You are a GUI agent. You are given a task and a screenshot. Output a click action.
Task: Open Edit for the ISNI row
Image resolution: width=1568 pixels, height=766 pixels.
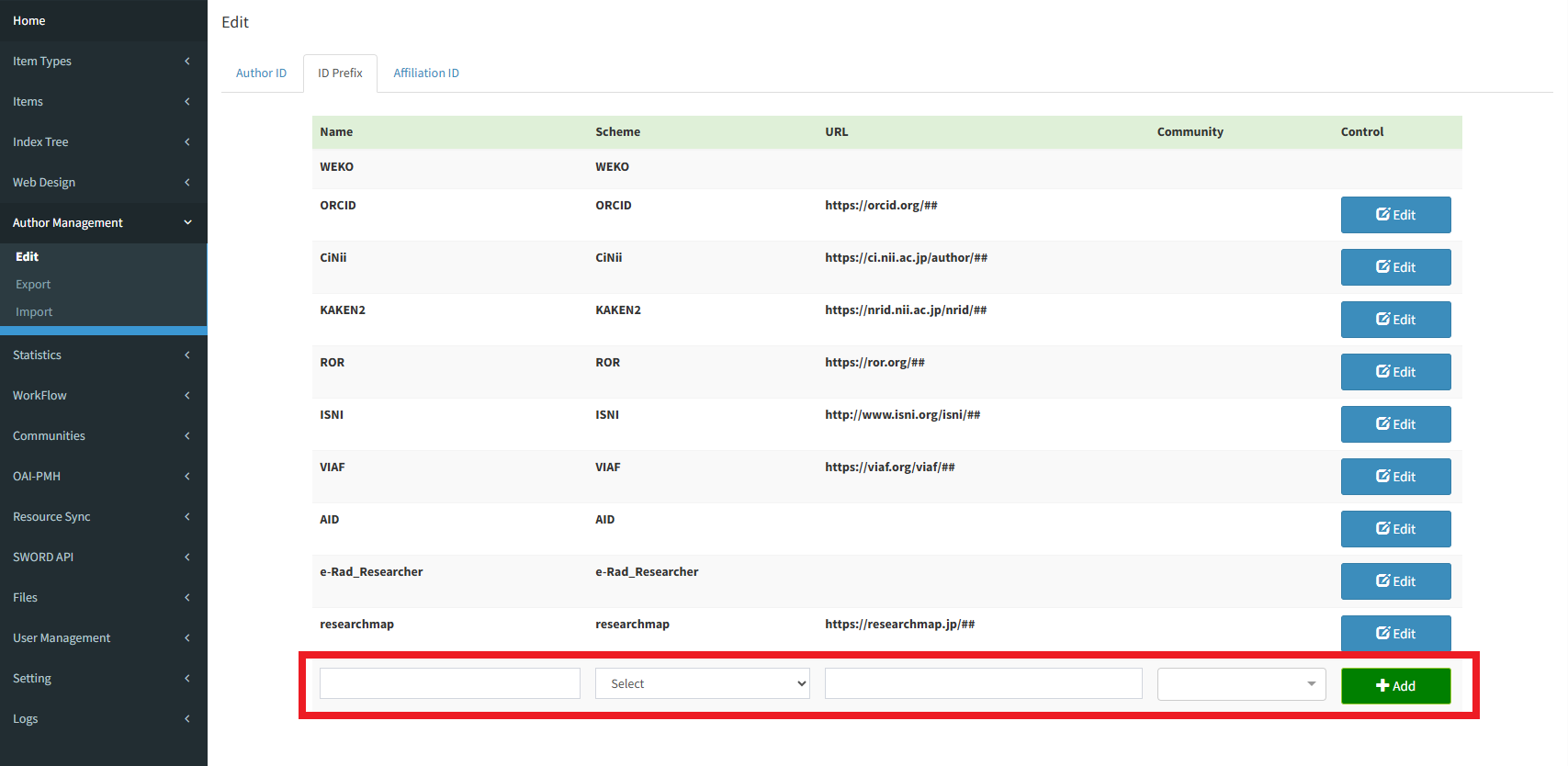[1394, 424]
